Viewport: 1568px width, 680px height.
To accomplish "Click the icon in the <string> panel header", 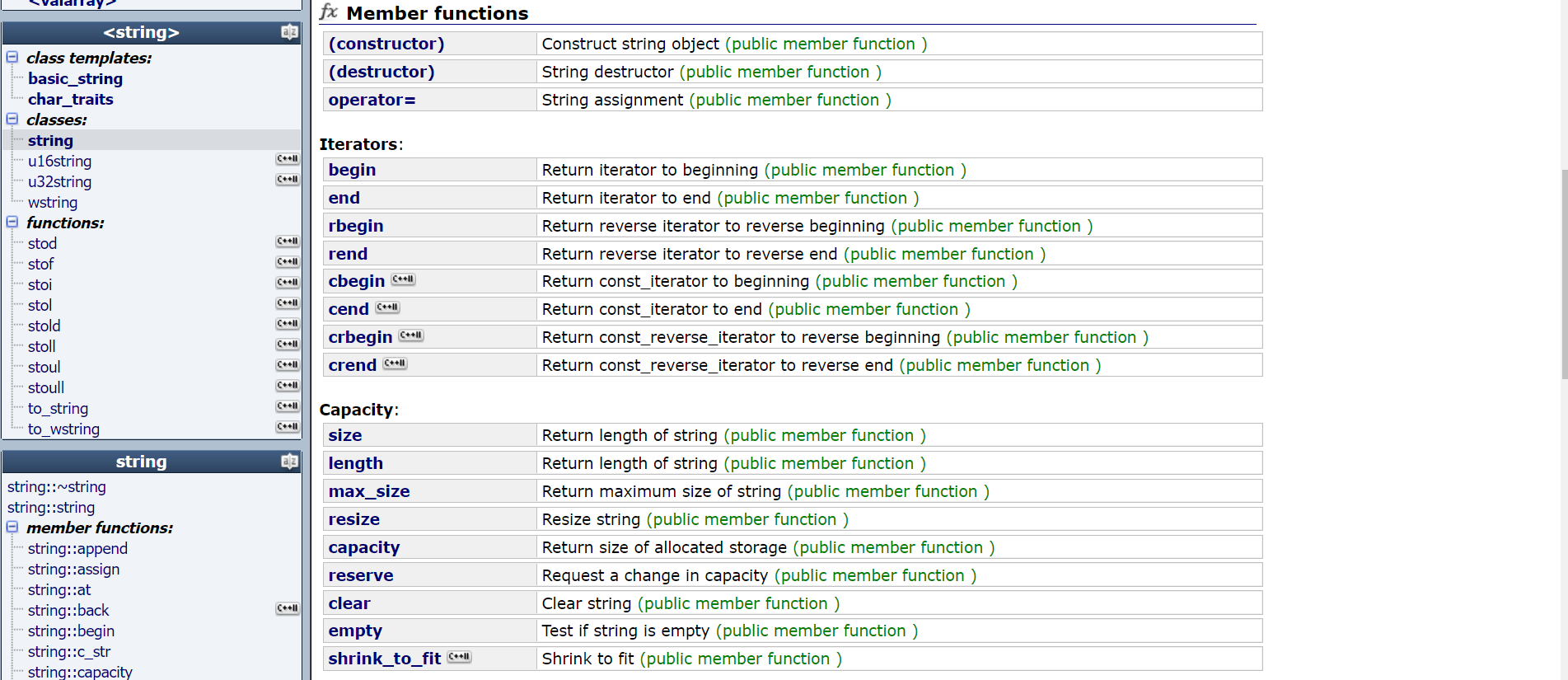I will (289, 32).
